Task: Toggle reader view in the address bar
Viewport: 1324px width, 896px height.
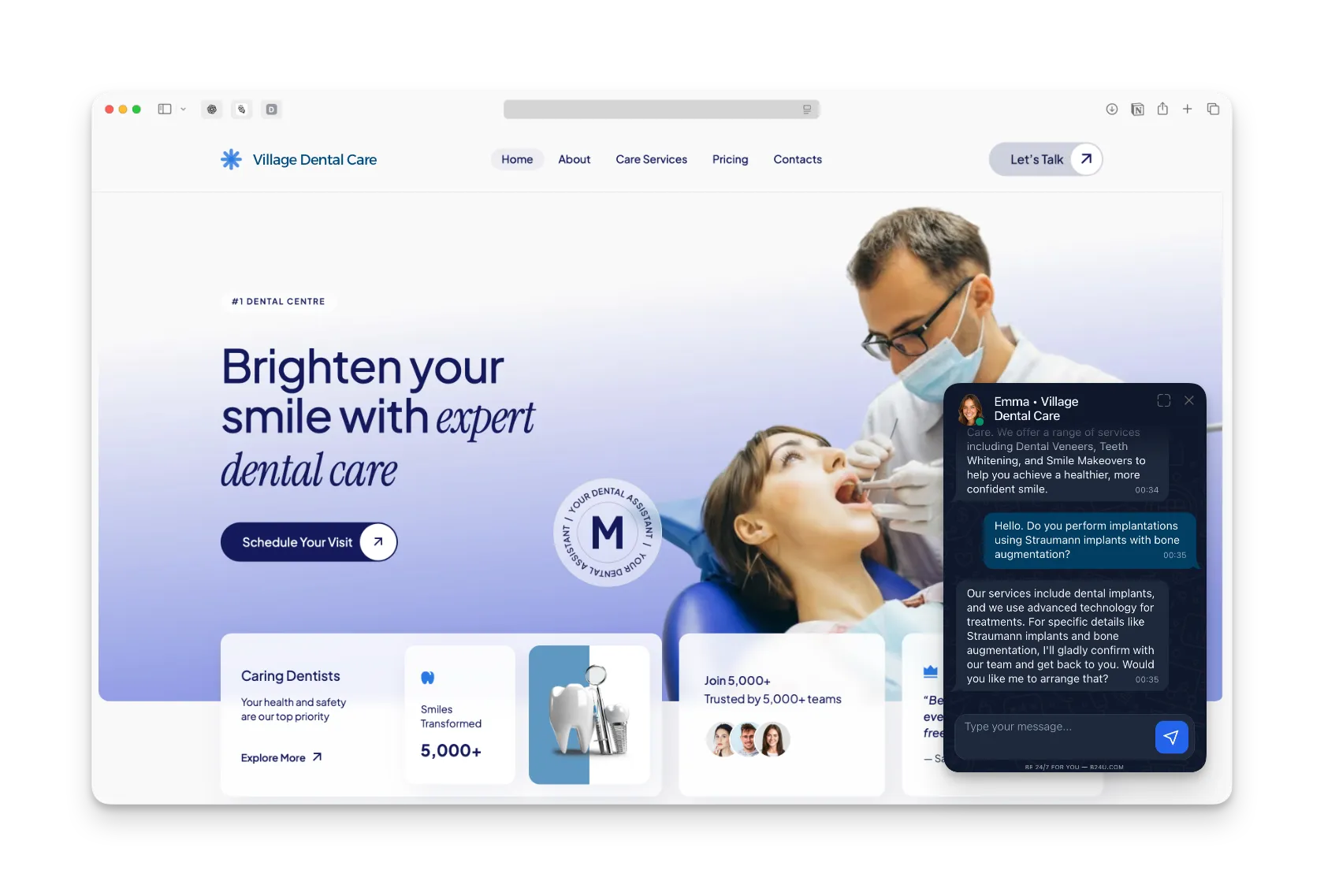Action: (805, 110)
